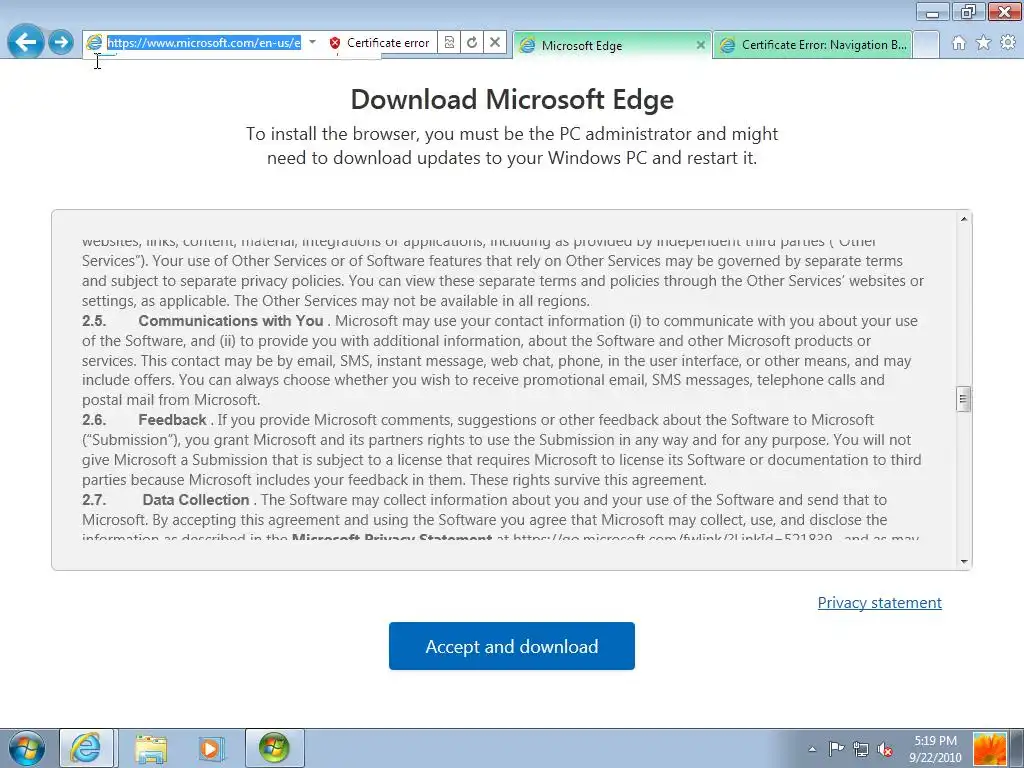Screen dimensions: 1024x768
Task: Click the "Download Microsoft Edge" heading
Action: coord(512,99)
